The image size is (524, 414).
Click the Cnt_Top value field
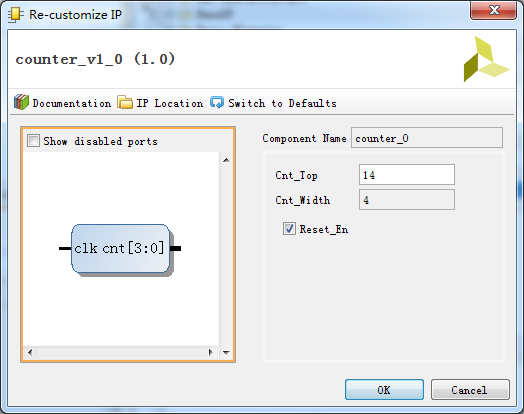[407, 174]
